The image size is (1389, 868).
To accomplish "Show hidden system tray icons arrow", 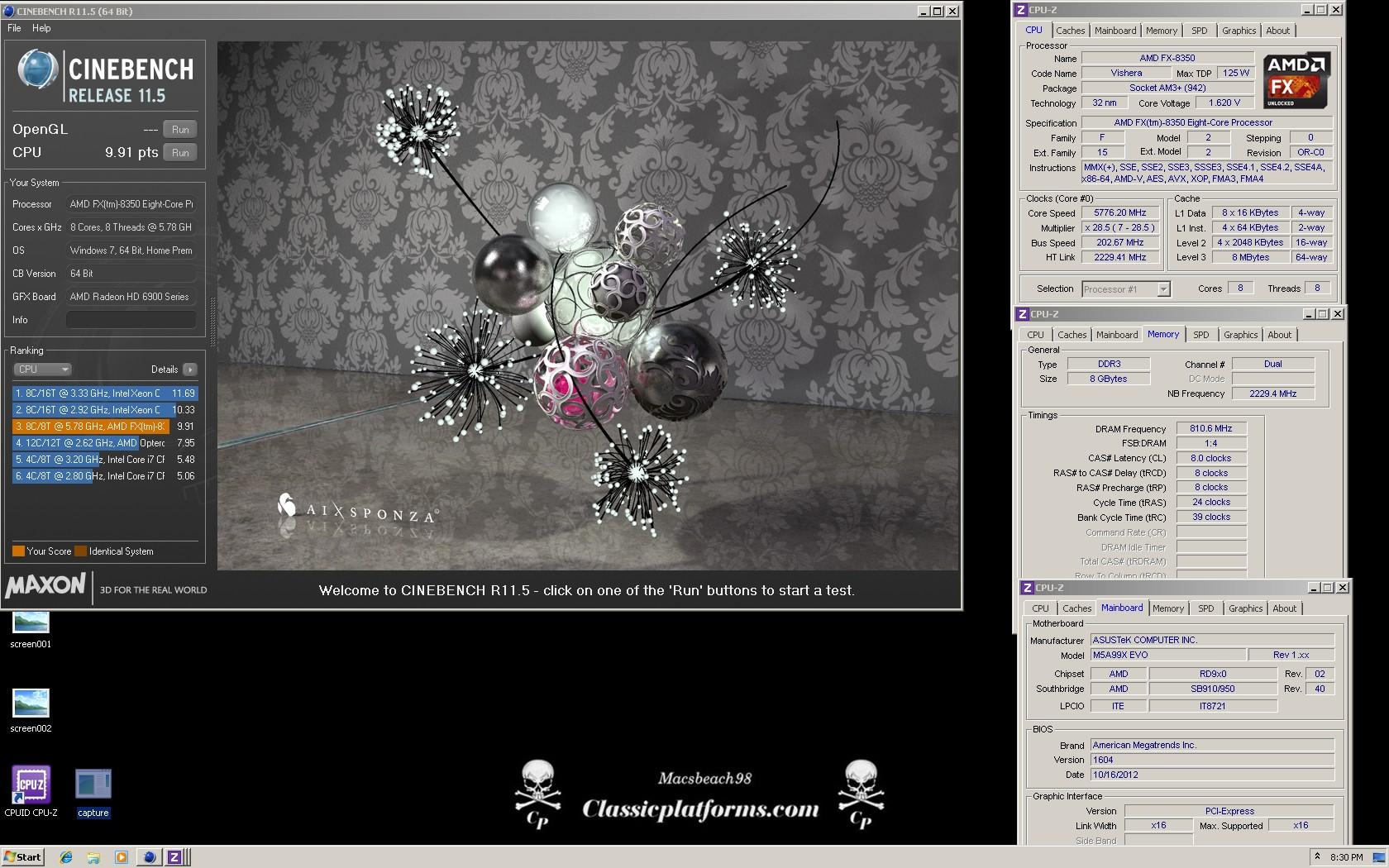I will [x=1318, y=857].
